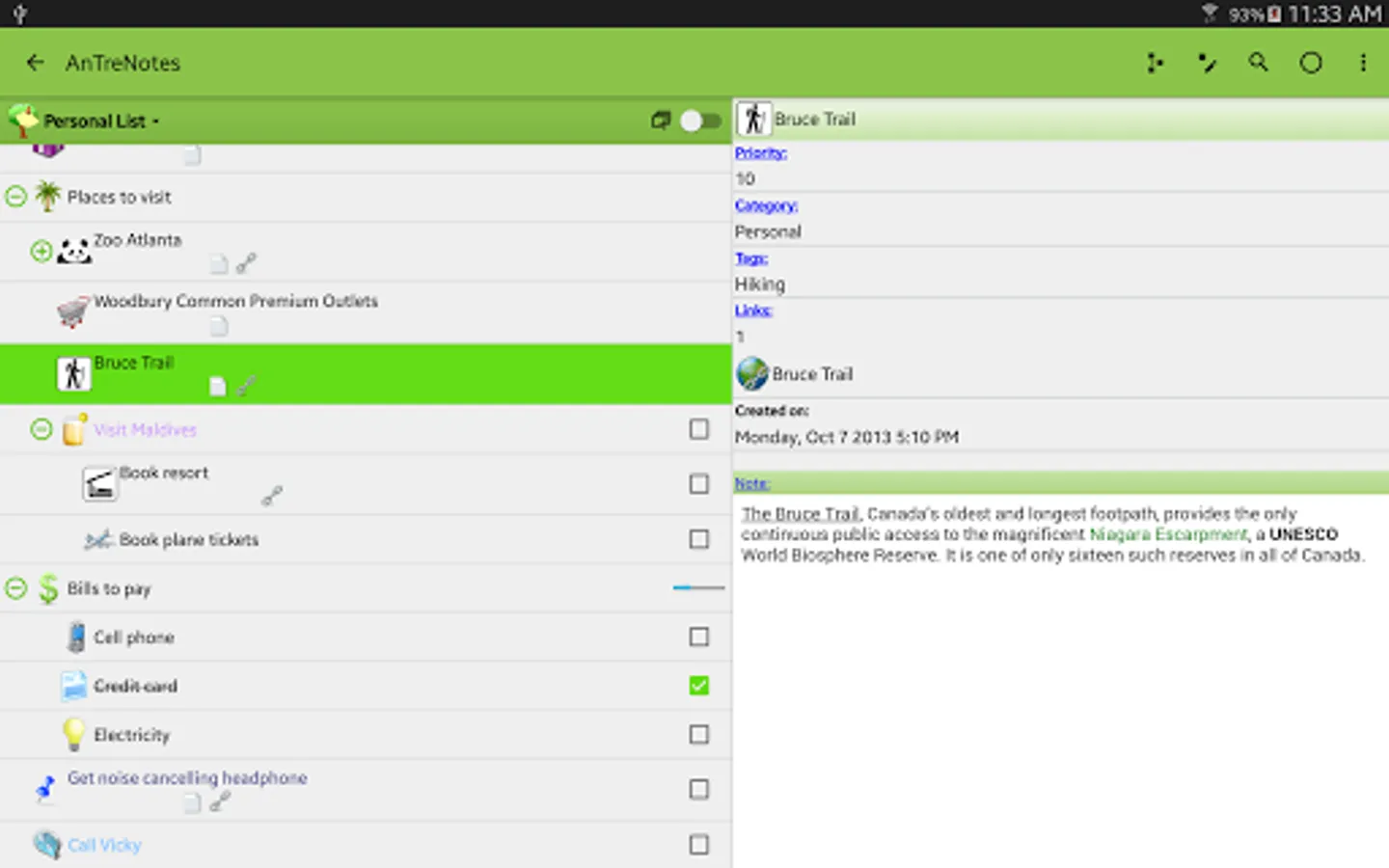Tap the light bulb icon of Electricity
This screenshot has width=1389, height=868.
click(x=74, y=735)
